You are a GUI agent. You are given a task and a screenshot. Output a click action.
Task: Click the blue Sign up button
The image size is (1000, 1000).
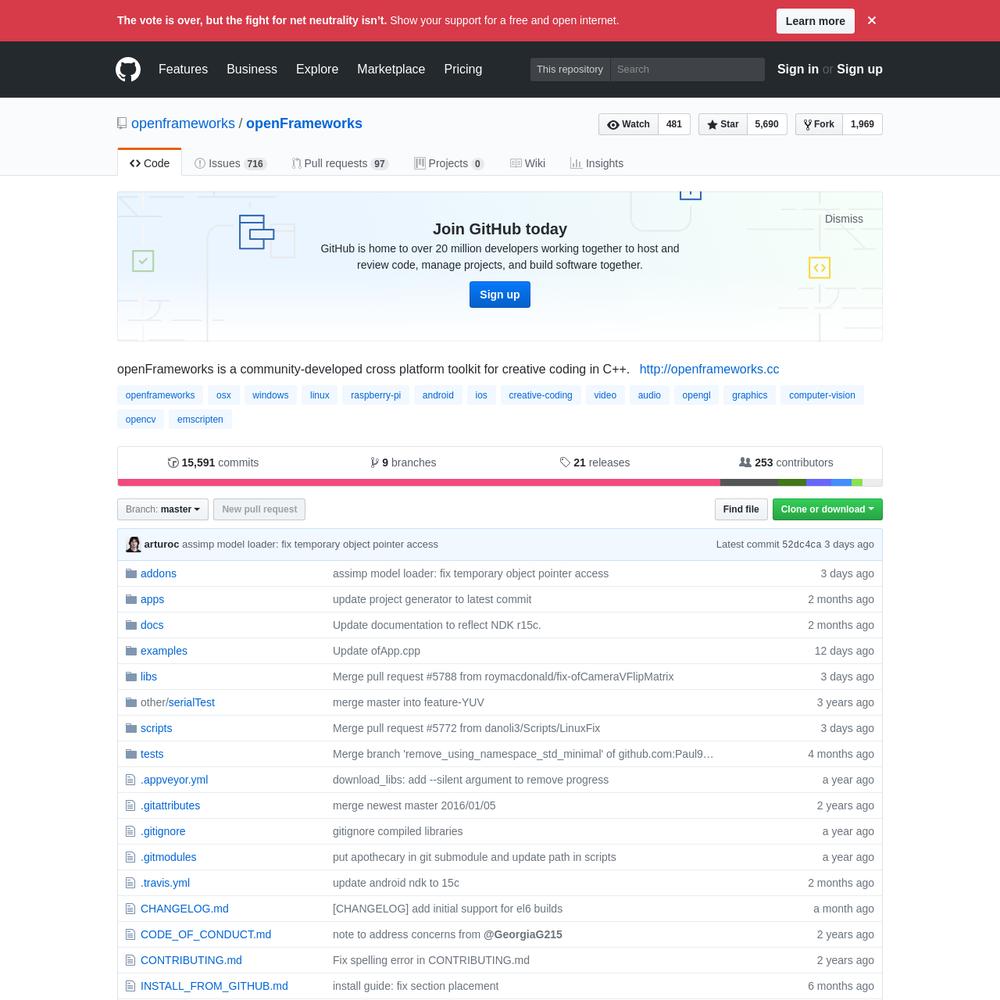coord(499,295)
